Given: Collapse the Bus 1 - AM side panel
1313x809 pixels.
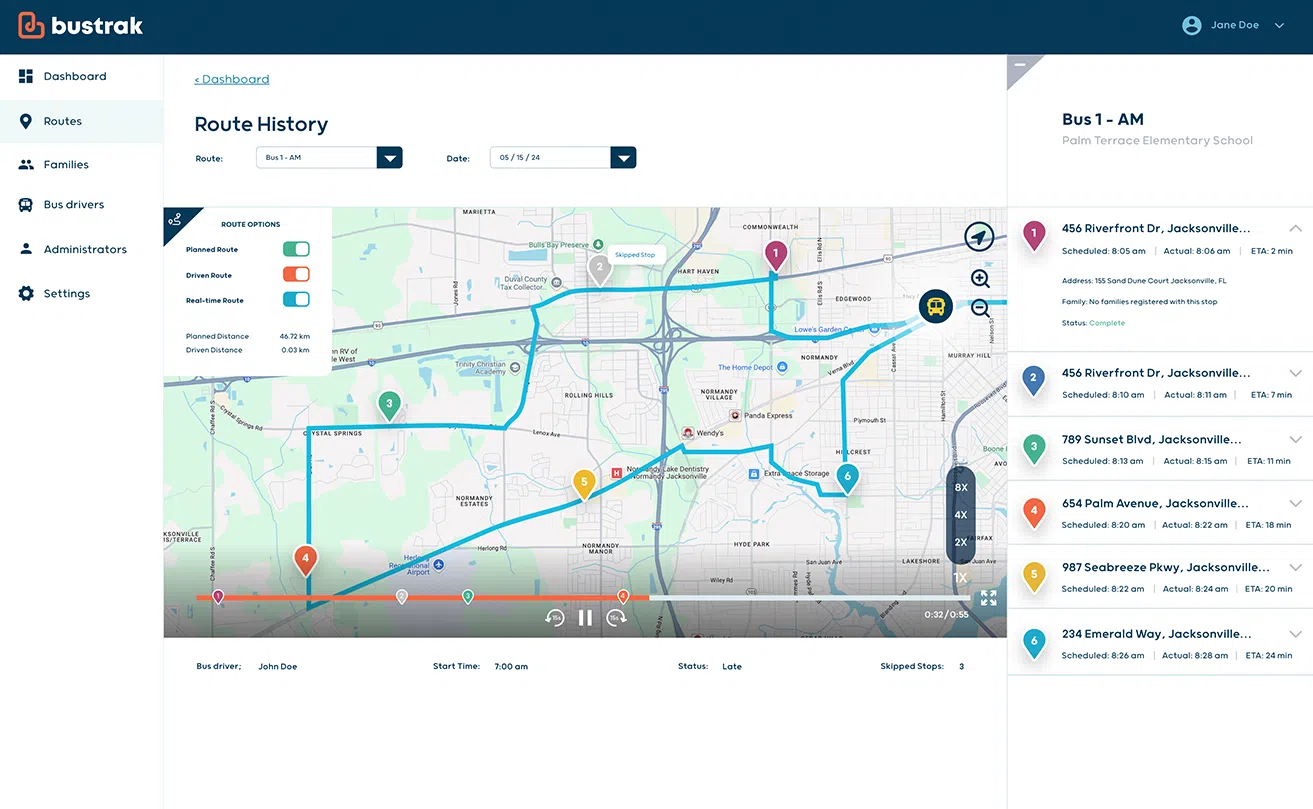Looking at the screenshot, I should coord(1020,65).
